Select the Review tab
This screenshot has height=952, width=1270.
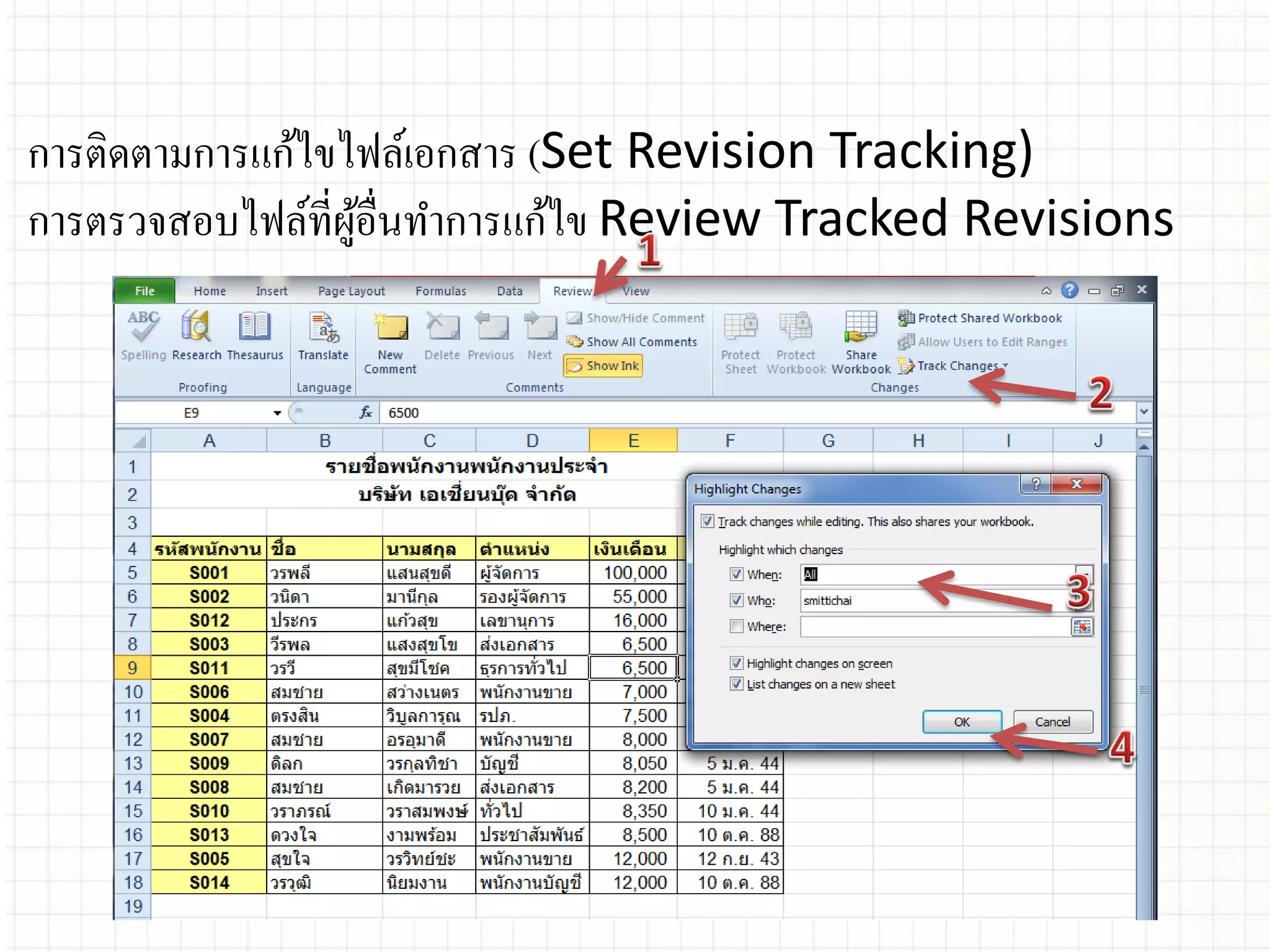click(572, 291)
